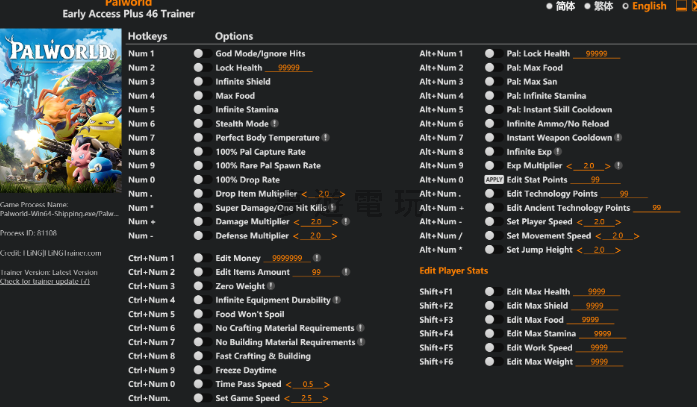
Task: Edit the Edit Money value field
Action: click(287, 258)
